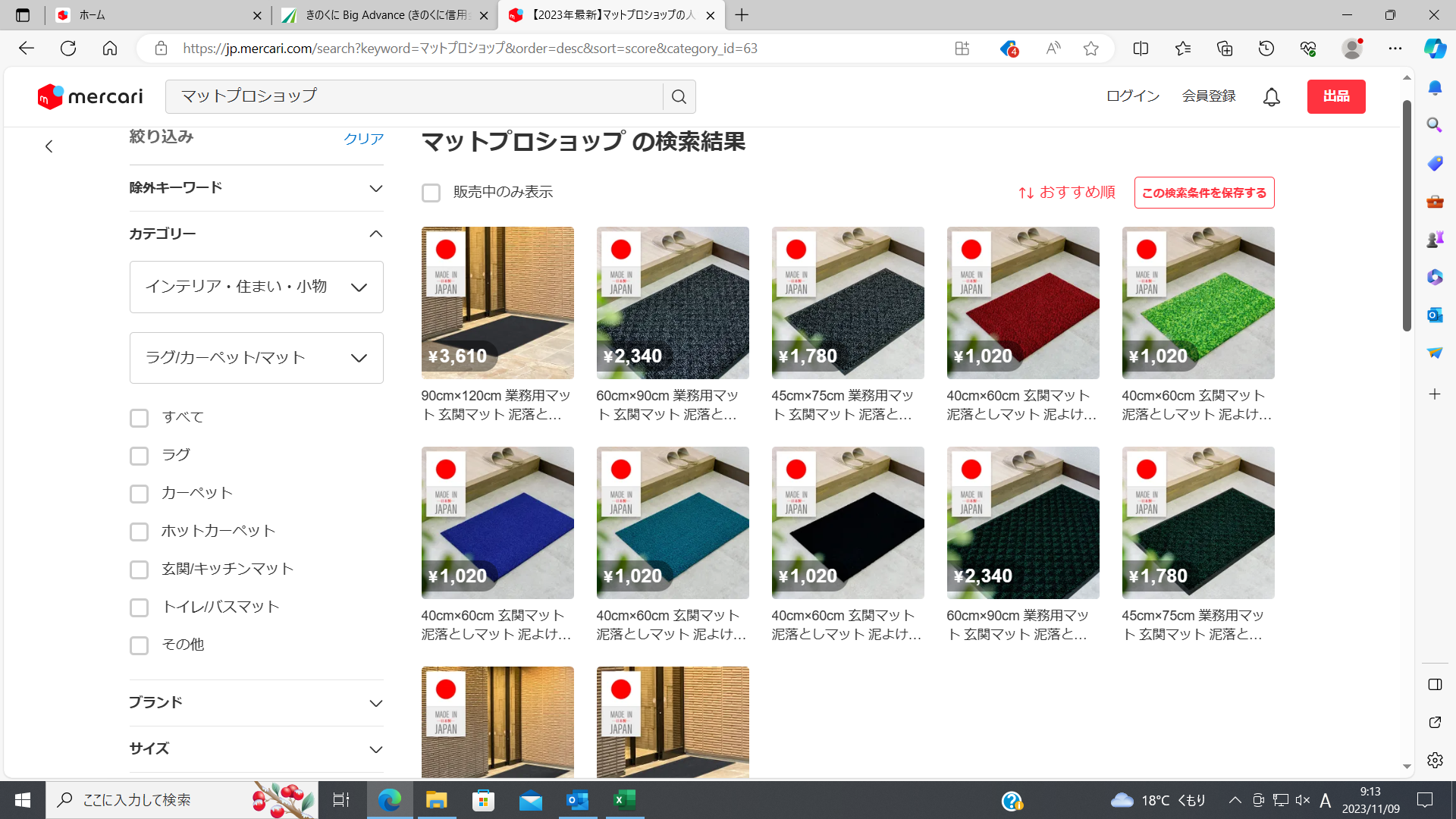
Task: Click the browser refresh icon
Action: (x=68, y=49)
